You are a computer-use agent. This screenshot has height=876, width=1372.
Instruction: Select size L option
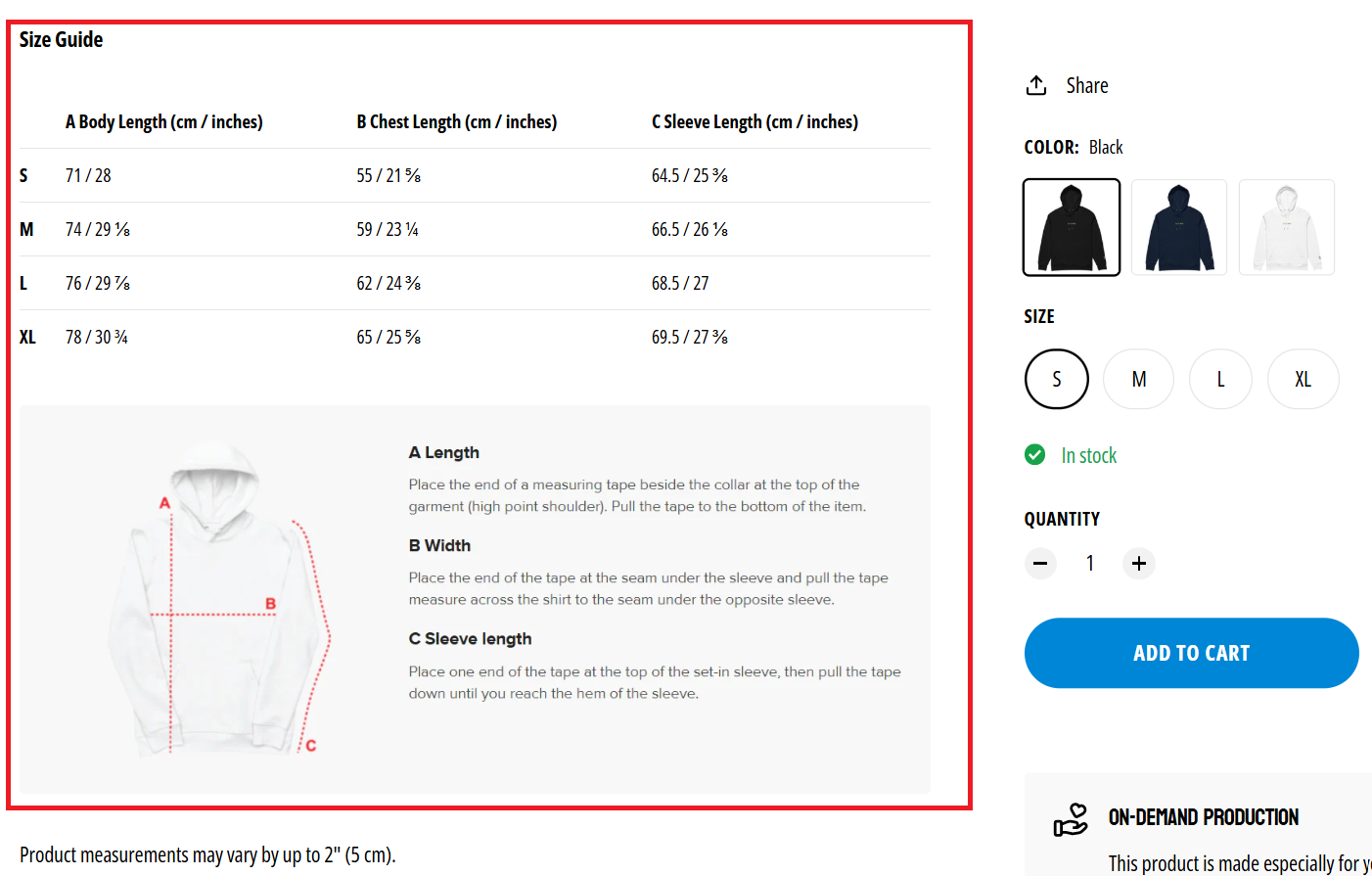point(1220,379)
